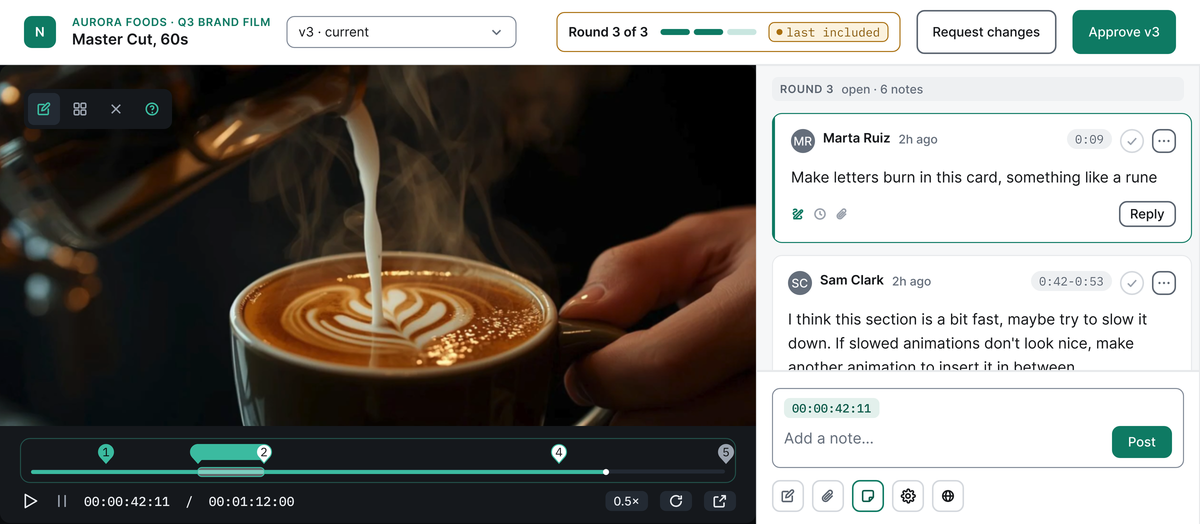Click the drawing annotation icon on Marta's note

tap(798, 214)
